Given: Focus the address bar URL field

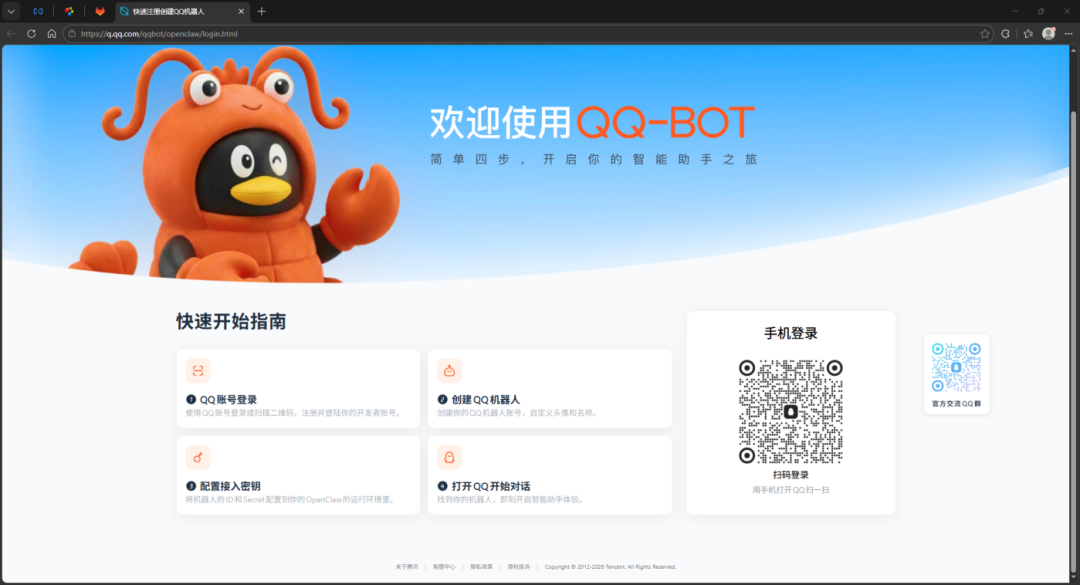Looking at the screenshot, I should 528,34.
